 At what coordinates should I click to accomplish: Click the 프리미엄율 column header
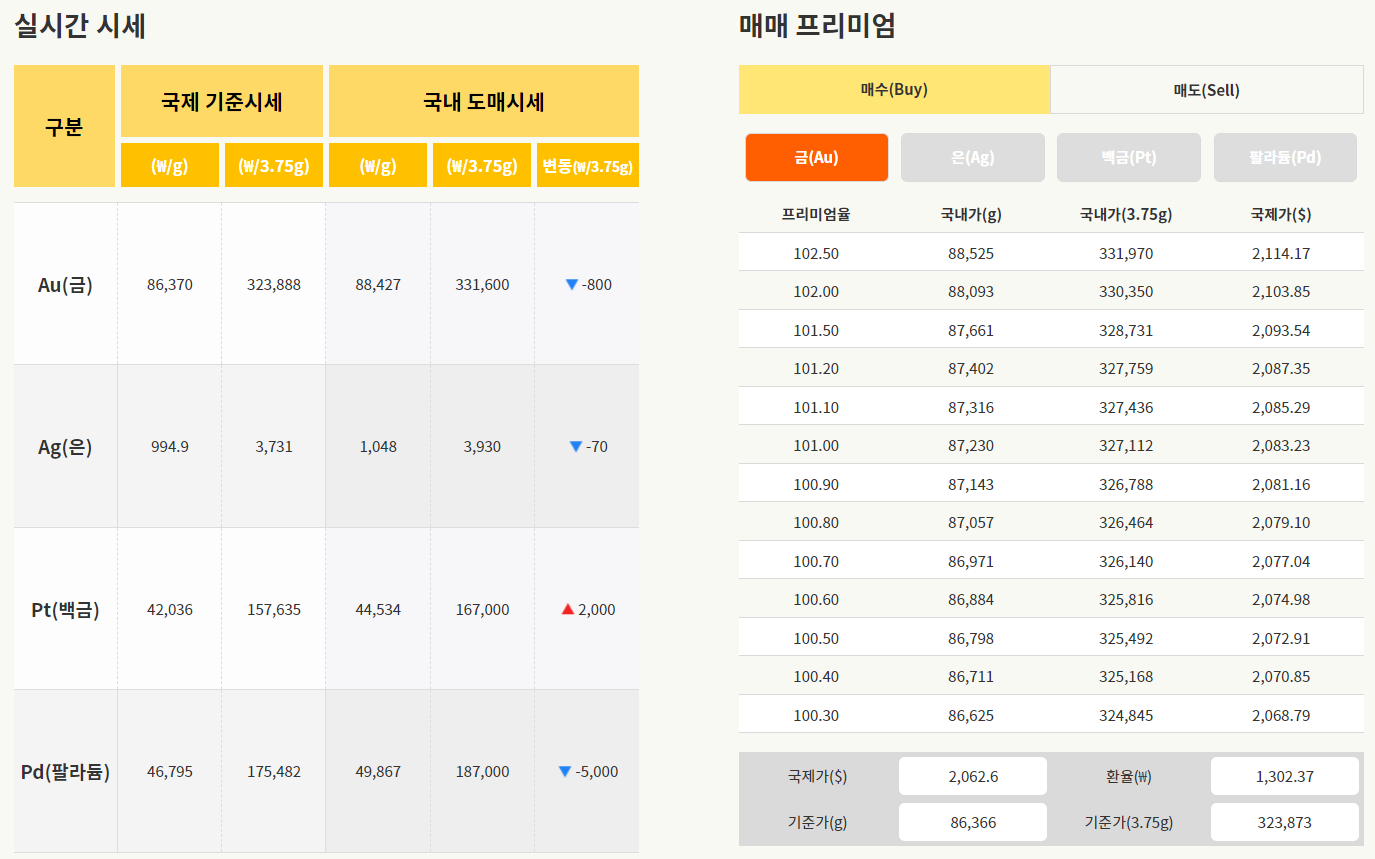click(816, 214)
